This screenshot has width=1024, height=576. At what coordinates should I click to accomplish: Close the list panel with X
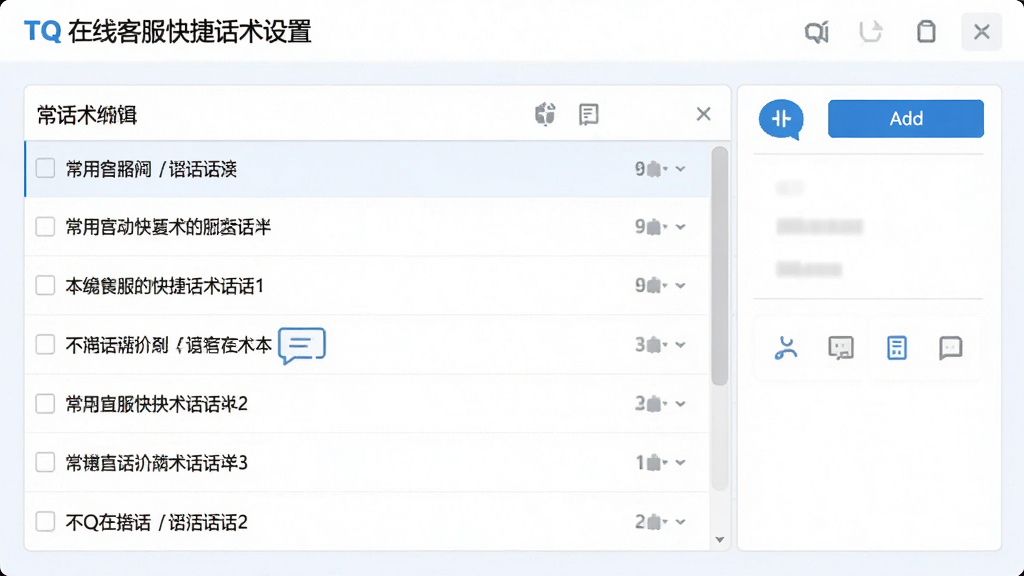pyautogui.click(x=703, y=114)
